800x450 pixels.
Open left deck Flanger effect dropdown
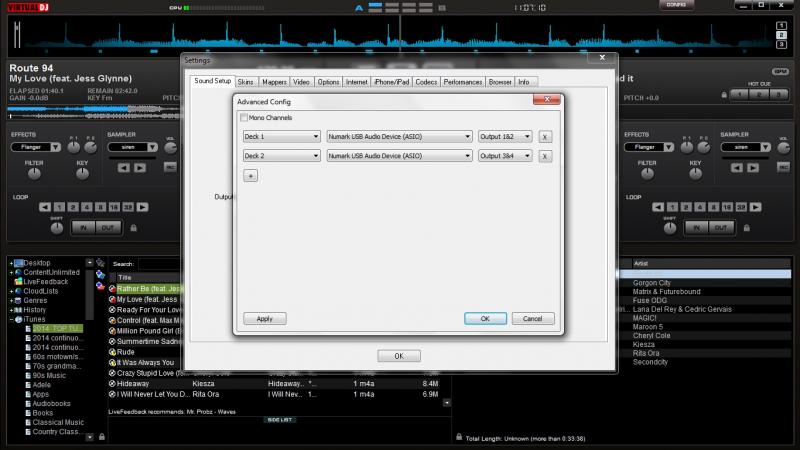[36, 147]
